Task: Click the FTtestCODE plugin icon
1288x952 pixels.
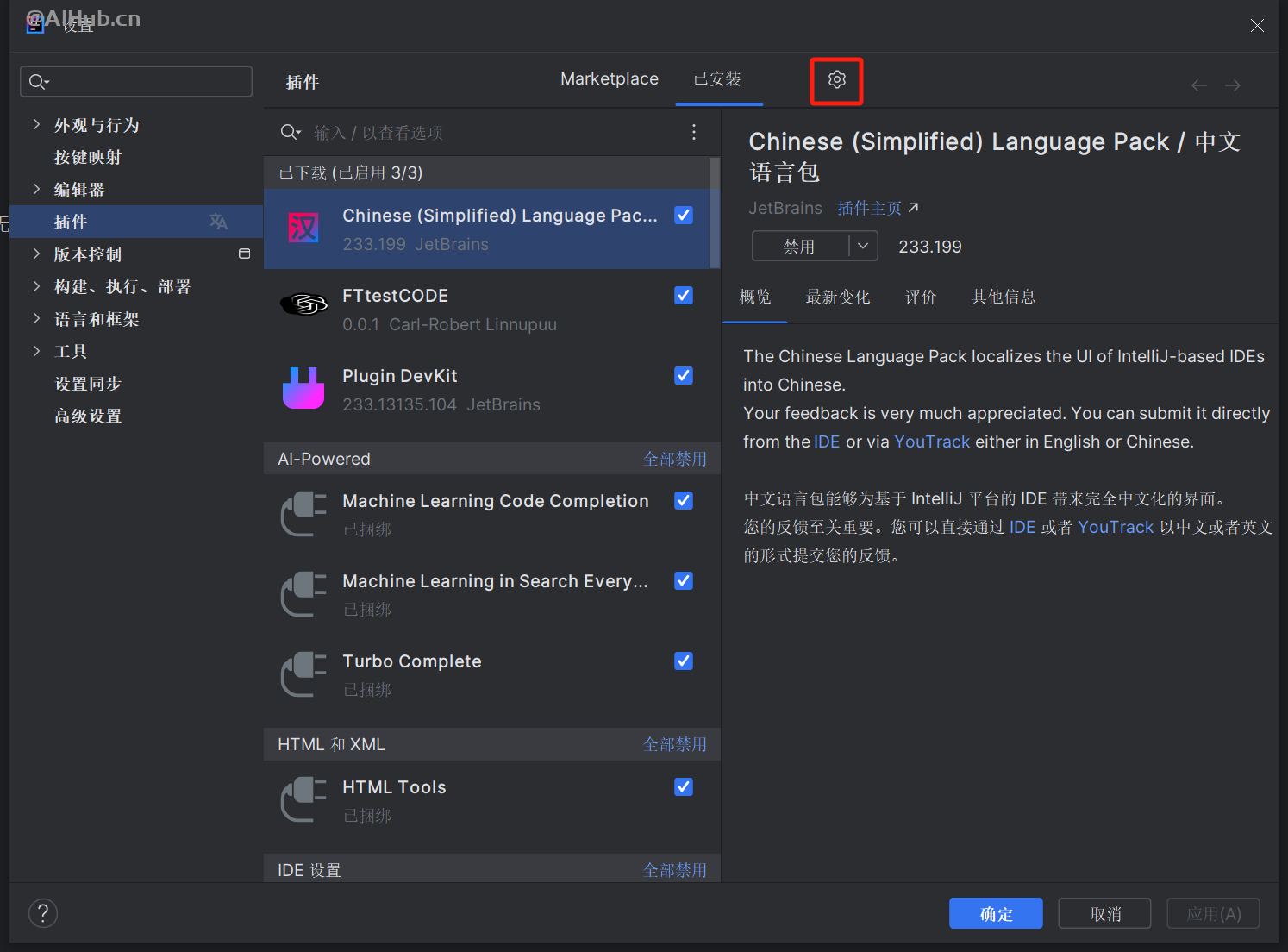Action: coord(303,304)
